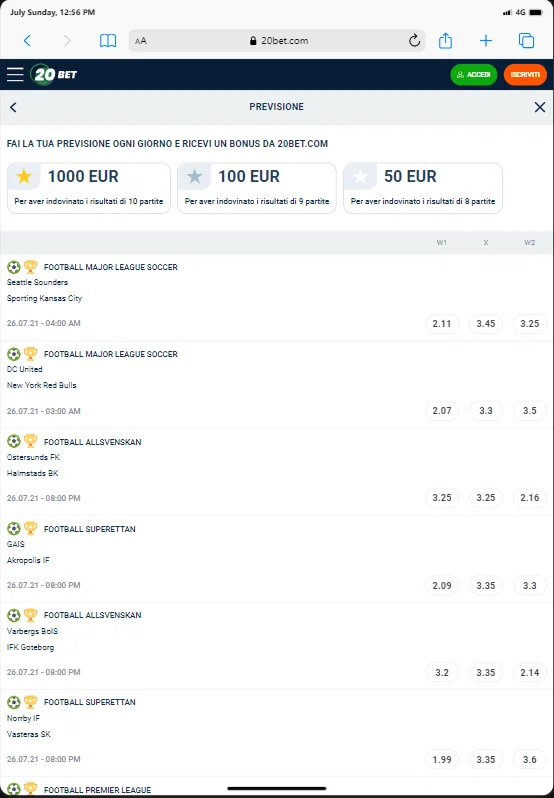Image resolution: width=554 pixels, height=798 pixels.
Task: Tap the AA reader text-size control
Action: (x=141, y=41)
